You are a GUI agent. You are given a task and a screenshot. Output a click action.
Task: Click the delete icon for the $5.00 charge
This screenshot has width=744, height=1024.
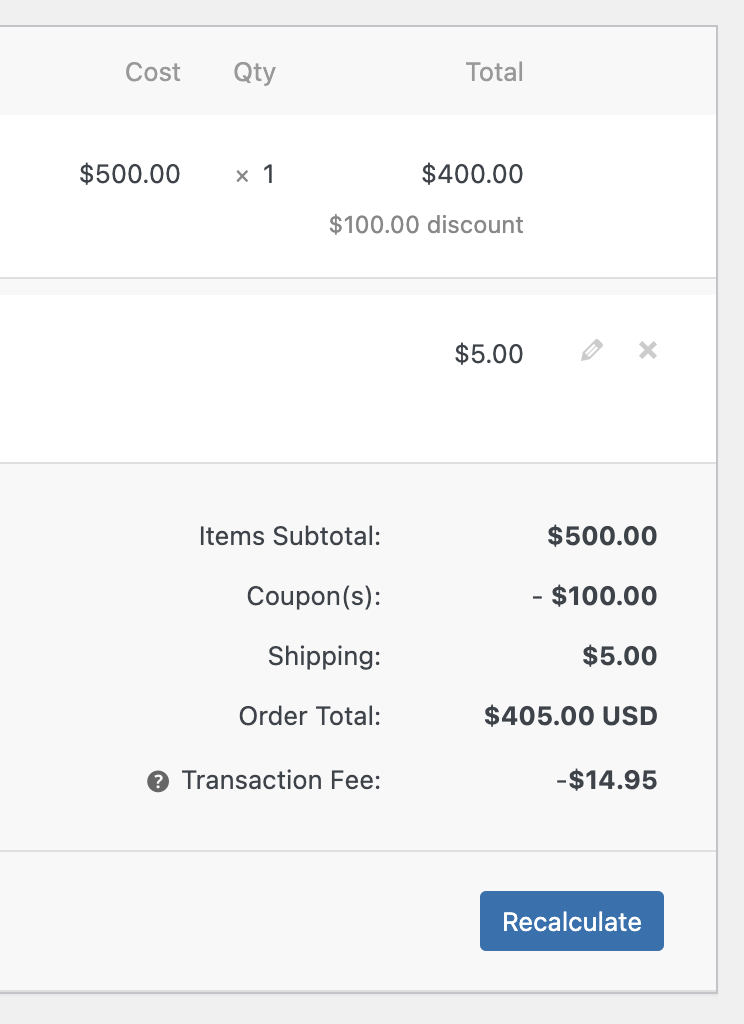[x=646, y=350]
